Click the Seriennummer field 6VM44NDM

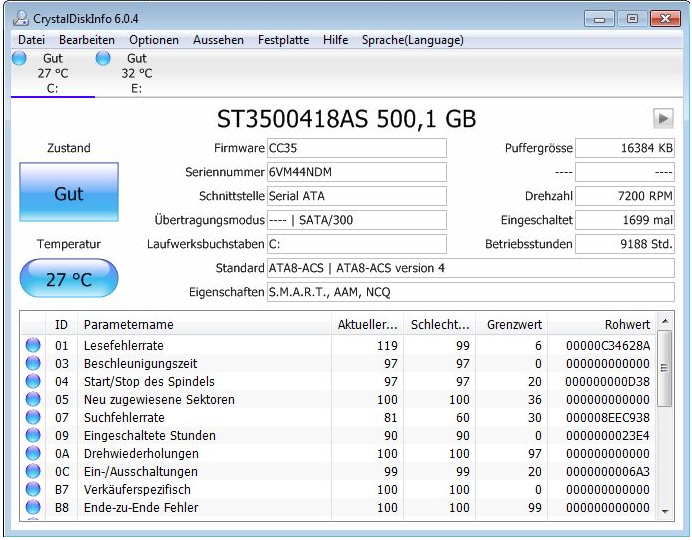[x=357, y=172]
